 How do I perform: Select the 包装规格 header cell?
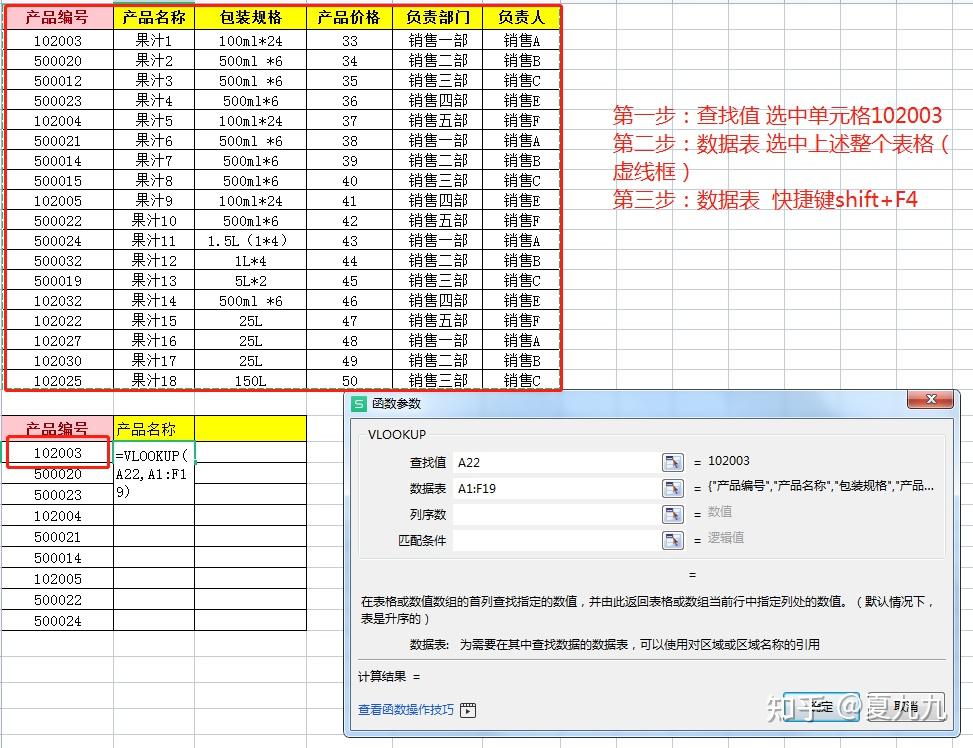pos(251,17)
